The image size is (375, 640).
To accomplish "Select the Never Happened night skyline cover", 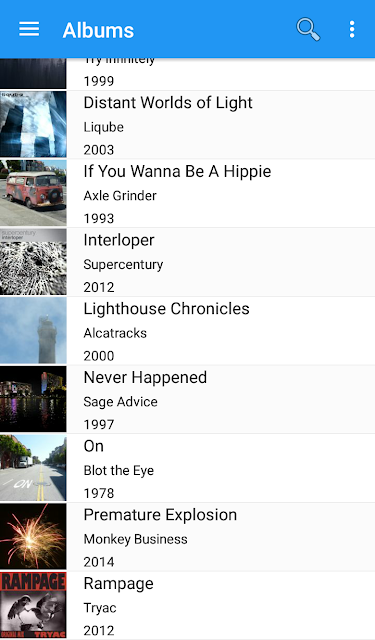I will [33, 399].
